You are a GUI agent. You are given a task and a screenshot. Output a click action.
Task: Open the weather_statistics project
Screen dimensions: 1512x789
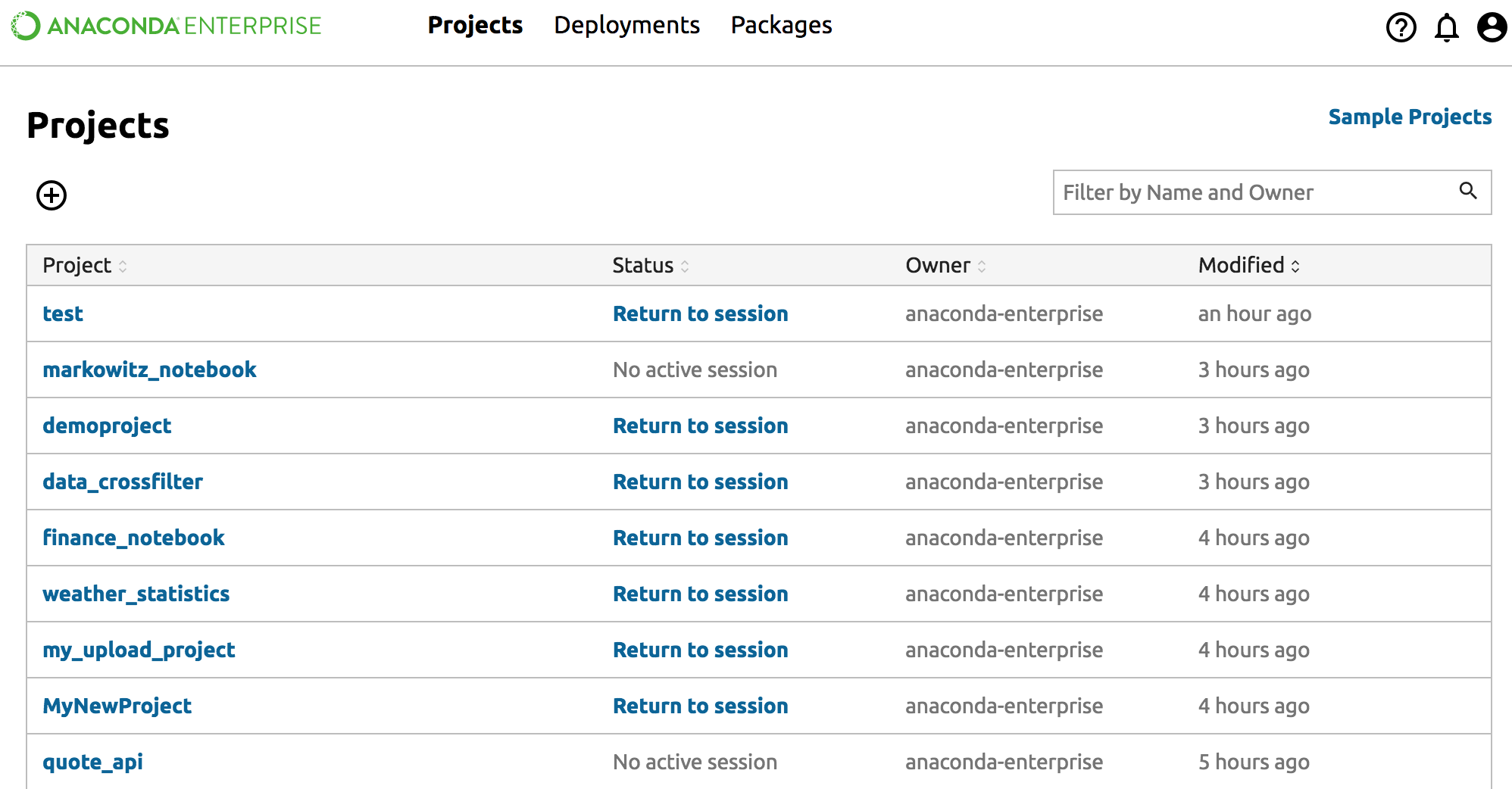click(136, 594)
